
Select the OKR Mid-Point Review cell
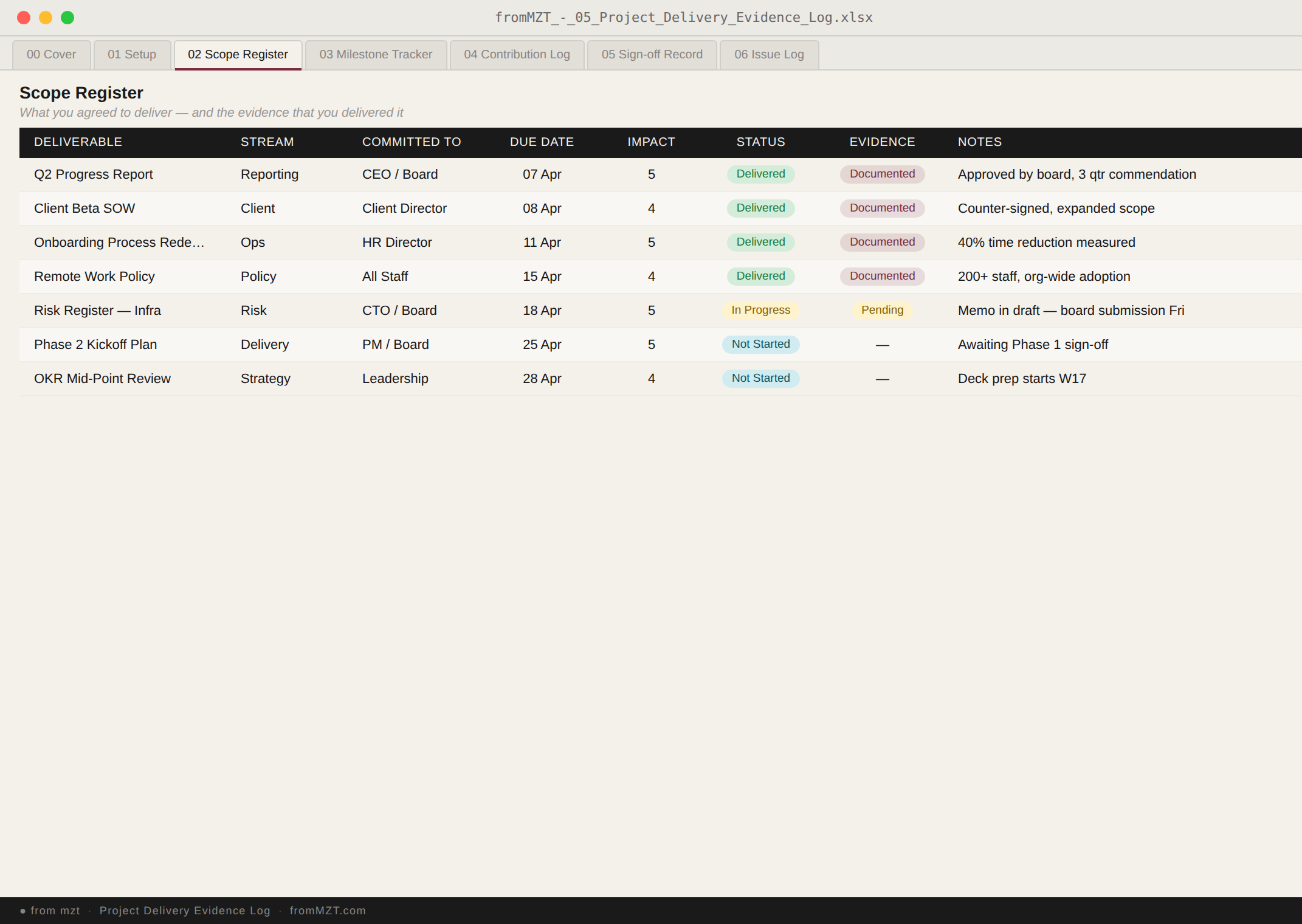tap(102, 379)
